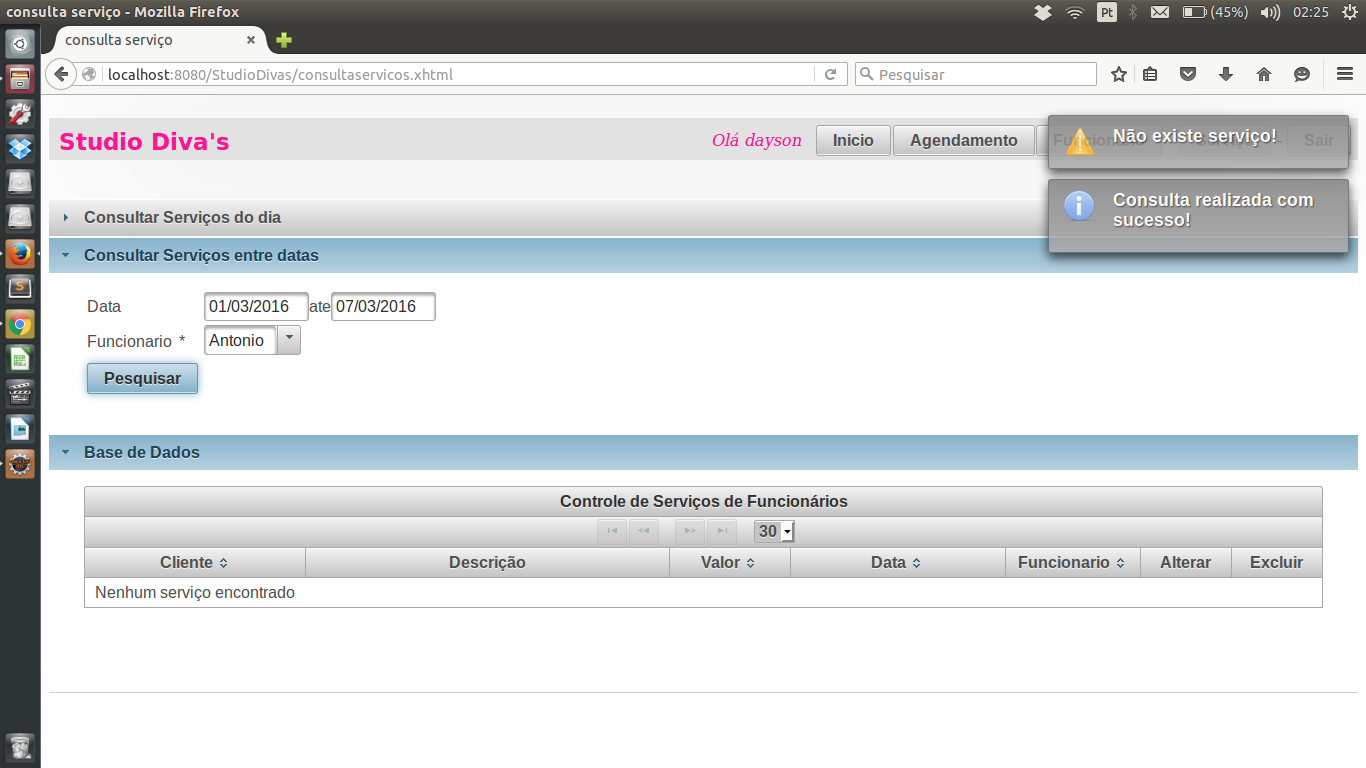Open the Firefox hamburger menu
This screenshot has height=768, width=1366.
1345,74
